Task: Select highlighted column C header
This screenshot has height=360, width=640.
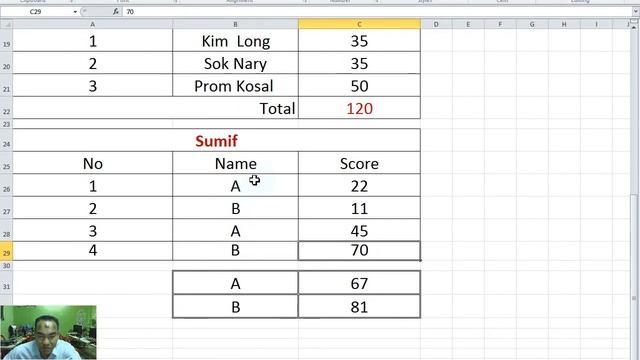Action: pyautogui.click(x=359, y=24)
